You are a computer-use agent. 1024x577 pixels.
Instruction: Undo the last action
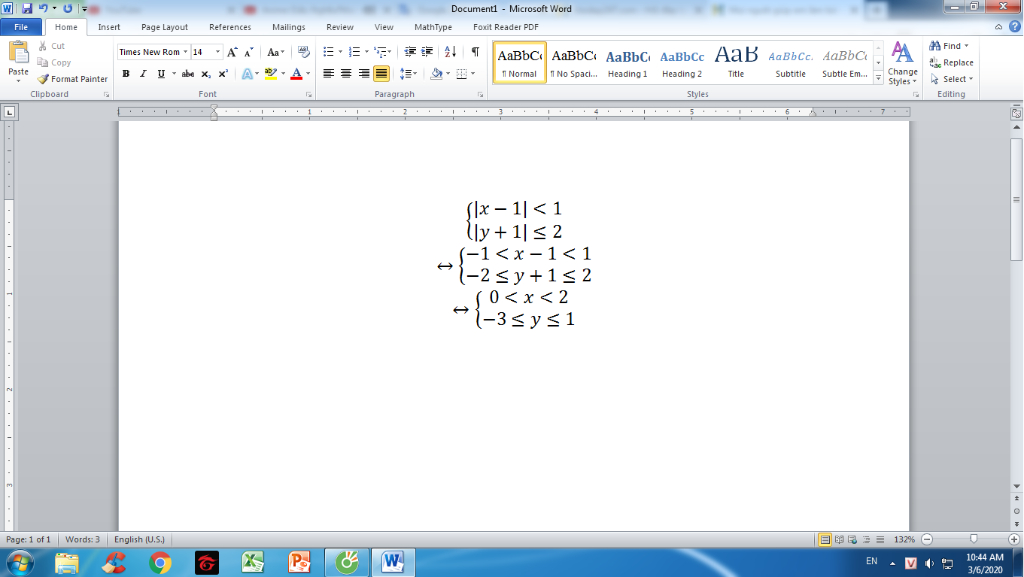pyautogui.click(x=43, y=8)
